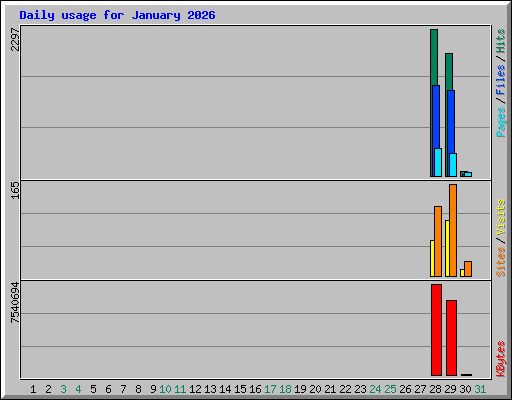Click day label 21 on the x-axis

click(x=330, y=389)
